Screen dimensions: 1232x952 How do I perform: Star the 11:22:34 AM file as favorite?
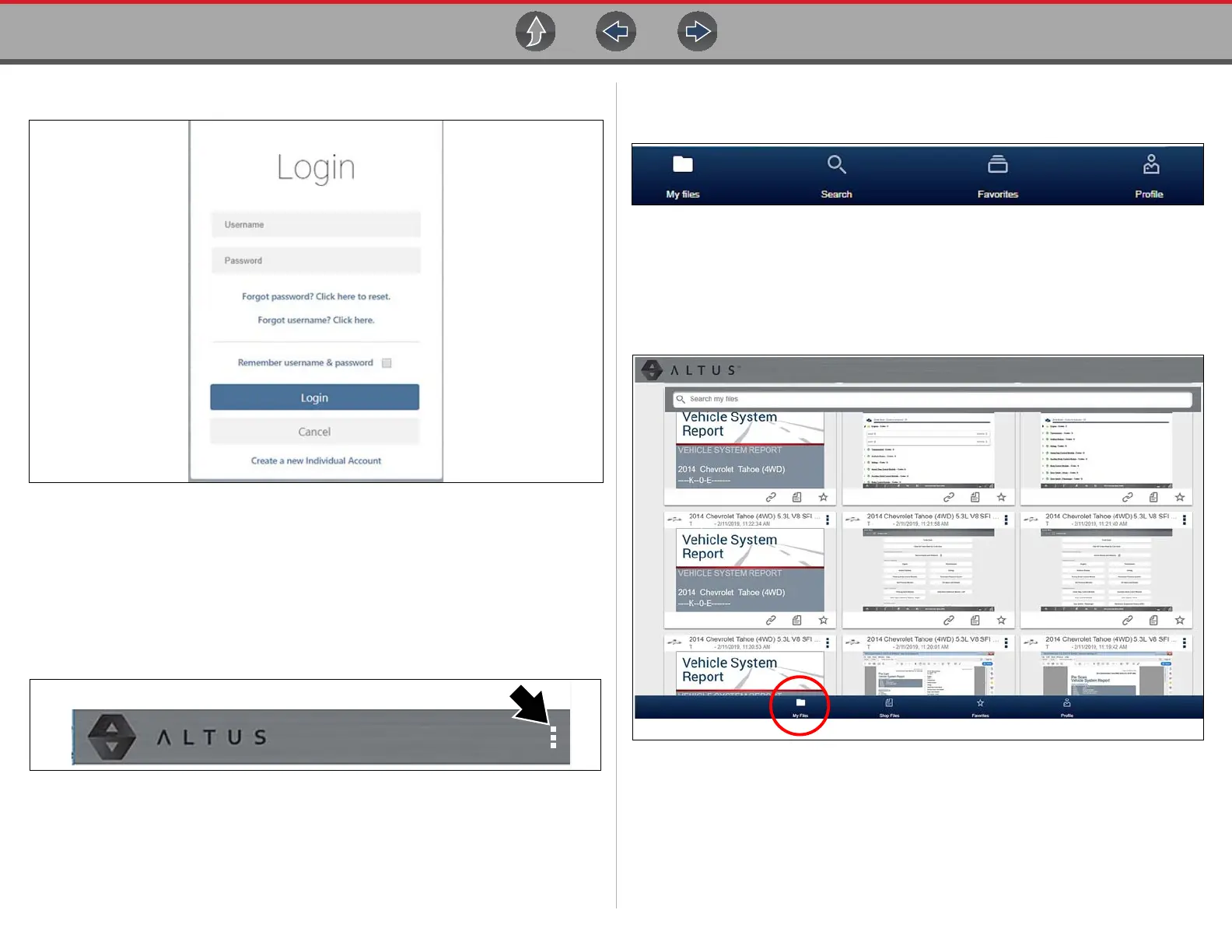(x=823, y=620)
